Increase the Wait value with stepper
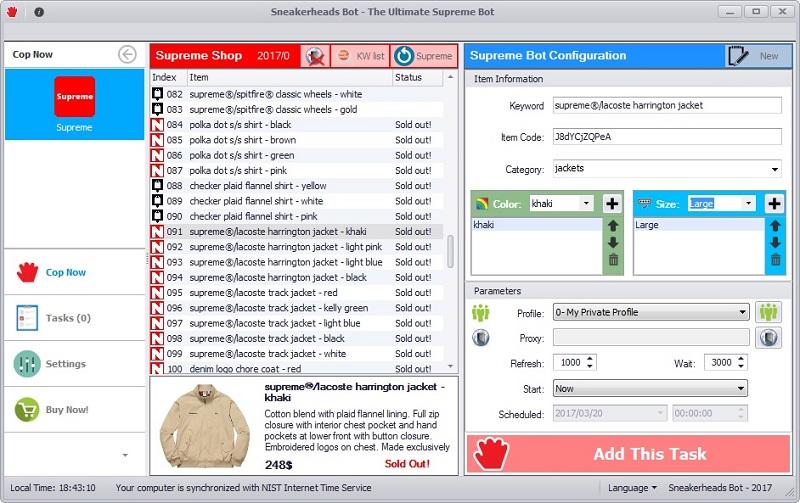This screenshot has width=800, height=503. click(x=741, y=359)
